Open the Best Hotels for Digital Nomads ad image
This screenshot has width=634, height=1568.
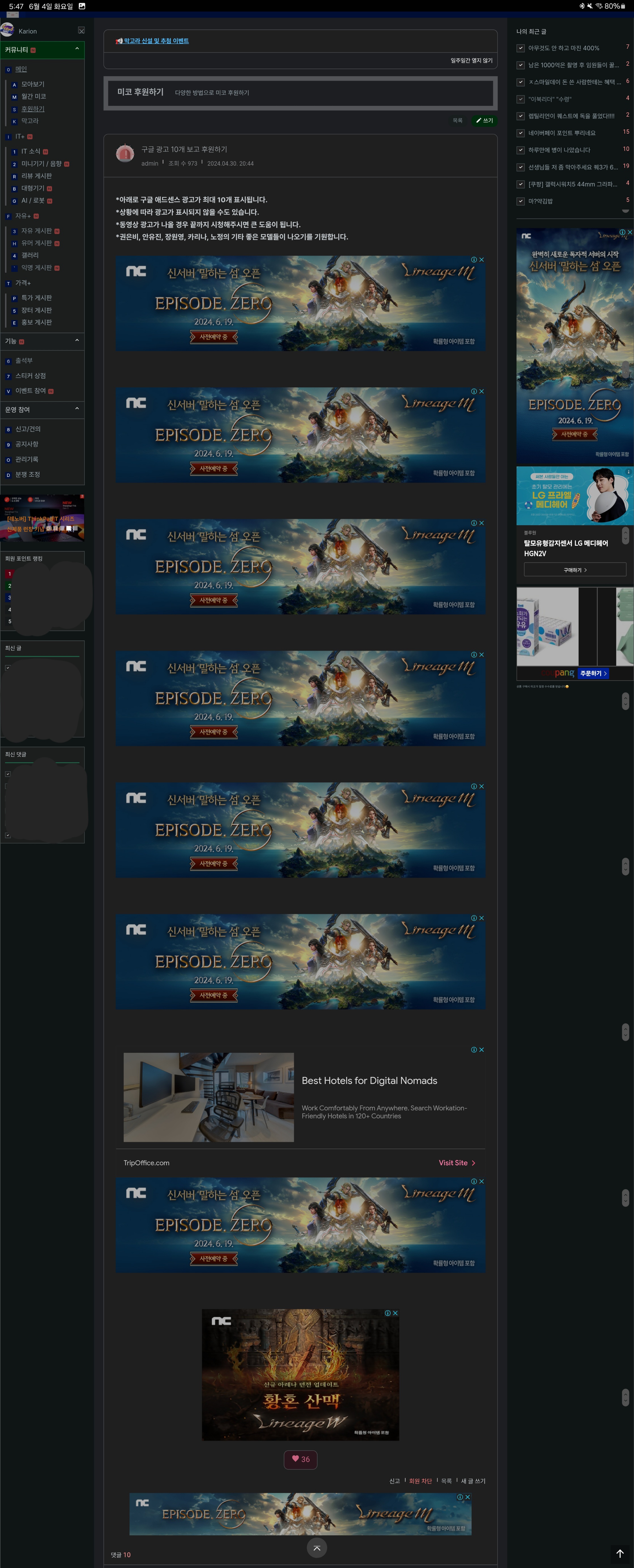click(x=209, y=1097)
